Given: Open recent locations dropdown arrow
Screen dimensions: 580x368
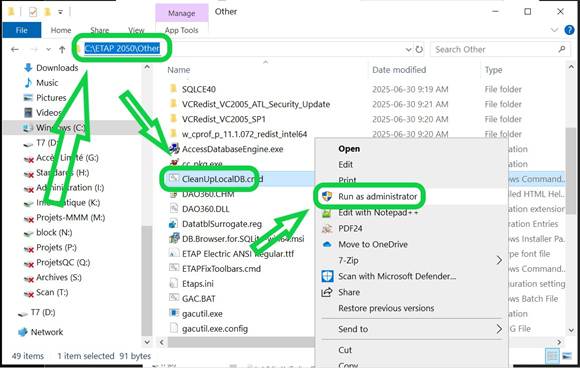Looking at the screenshot, I should [x=48, y=49].
